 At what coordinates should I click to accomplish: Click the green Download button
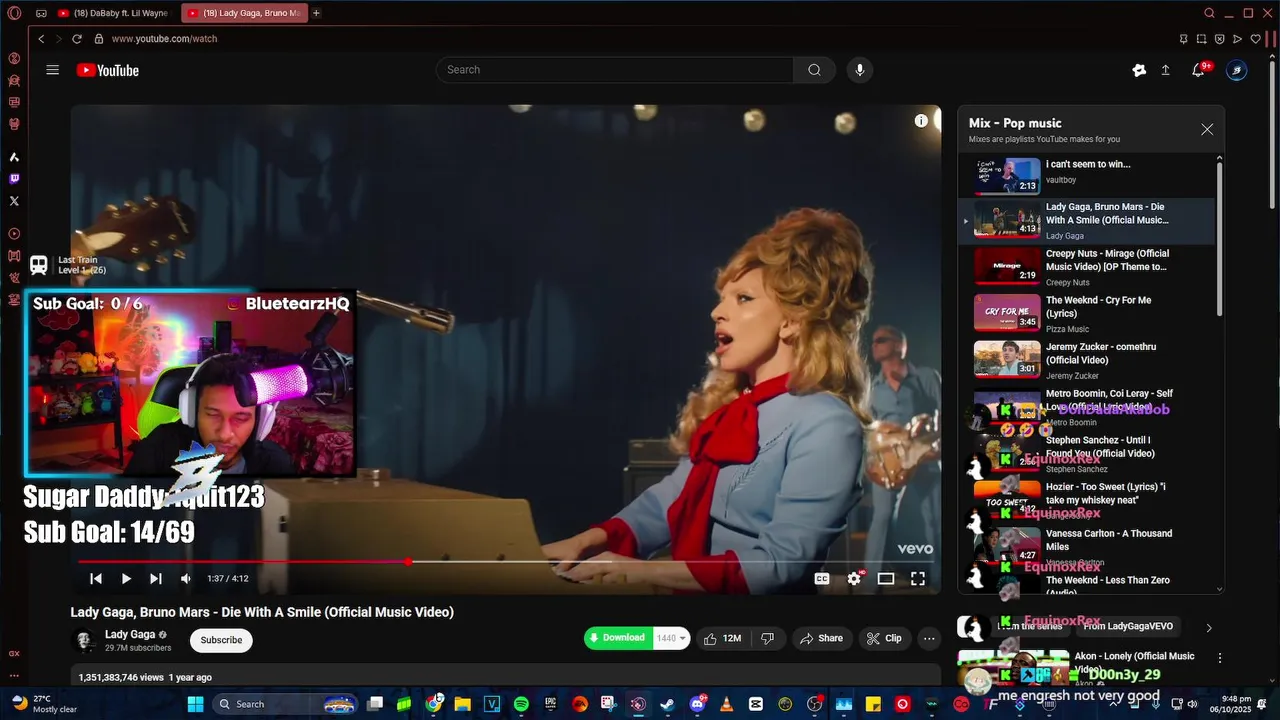[x=618, y=638]
